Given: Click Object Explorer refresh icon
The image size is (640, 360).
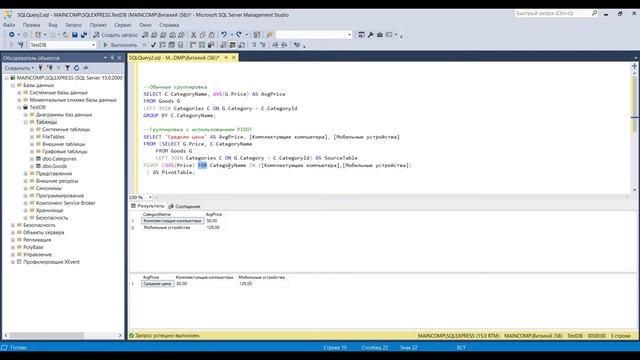Looking at the screenshot, I should [x=76, y=68].
